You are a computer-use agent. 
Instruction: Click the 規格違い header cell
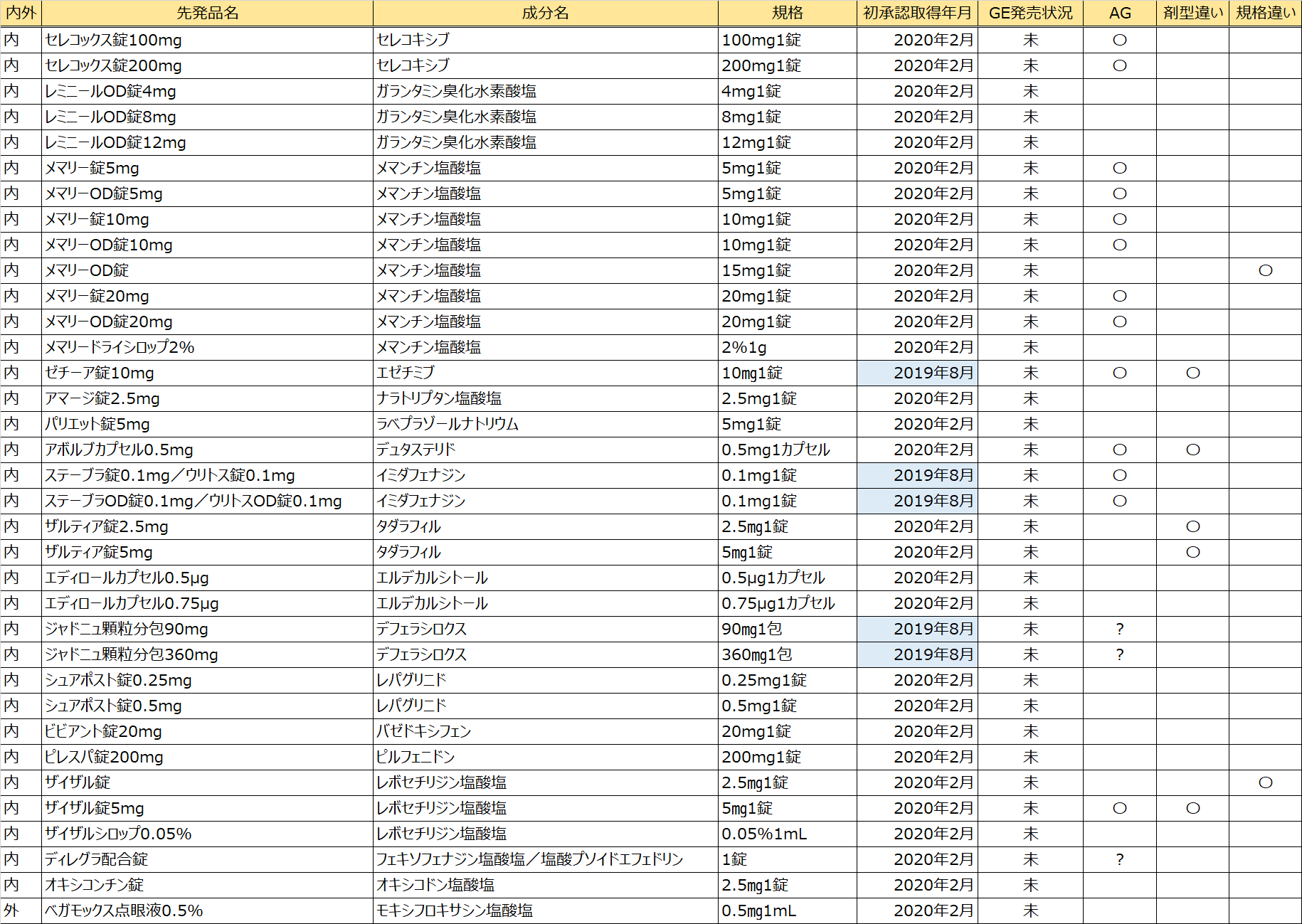tap(1265, 14)
